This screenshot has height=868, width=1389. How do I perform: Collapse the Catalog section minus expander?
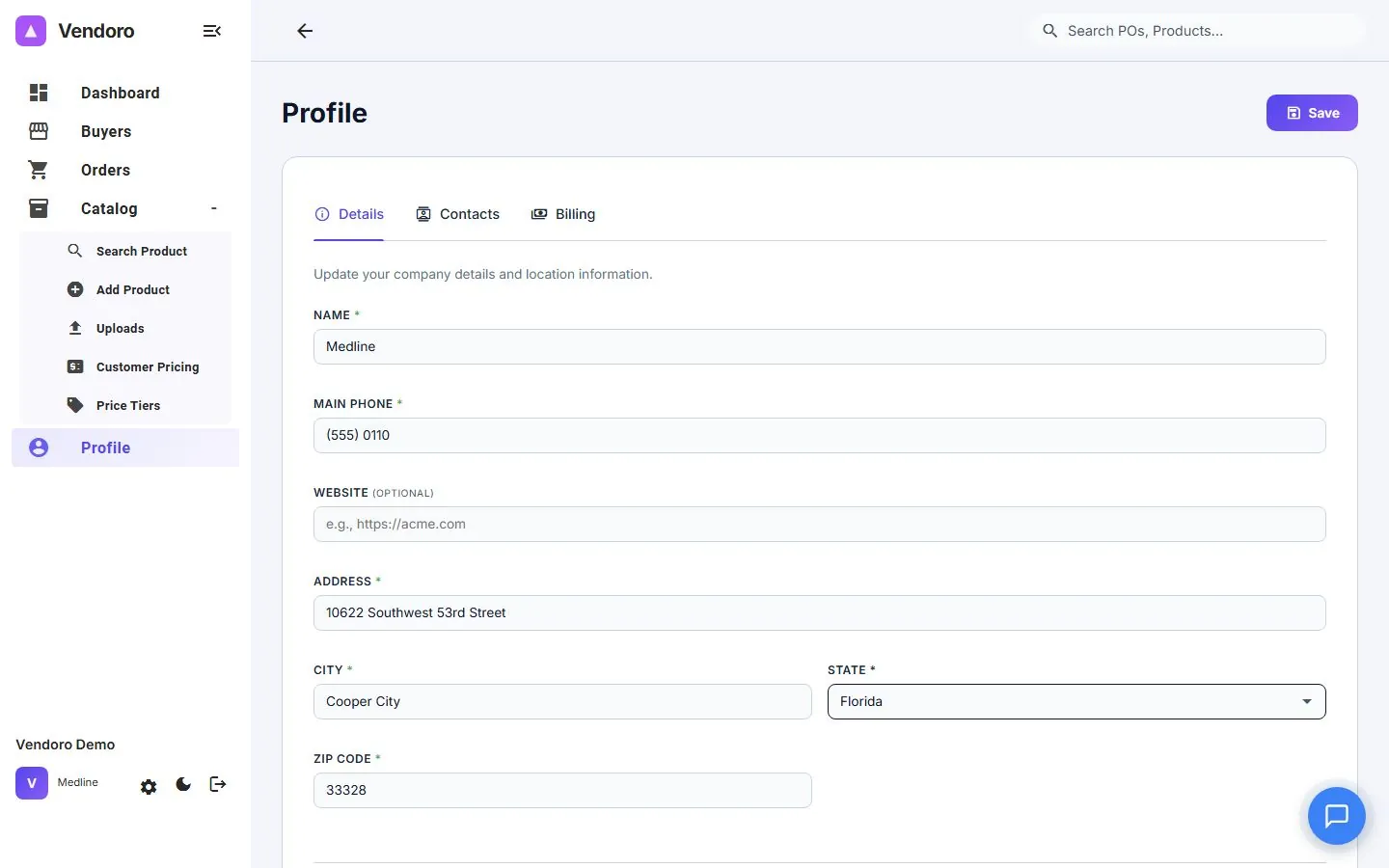214,208
